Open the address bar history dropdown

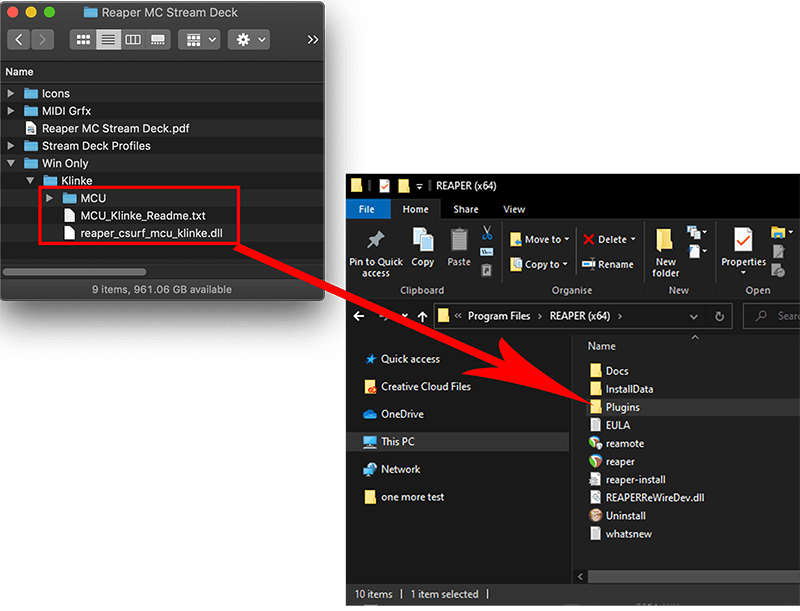click(x=693, y=317)
